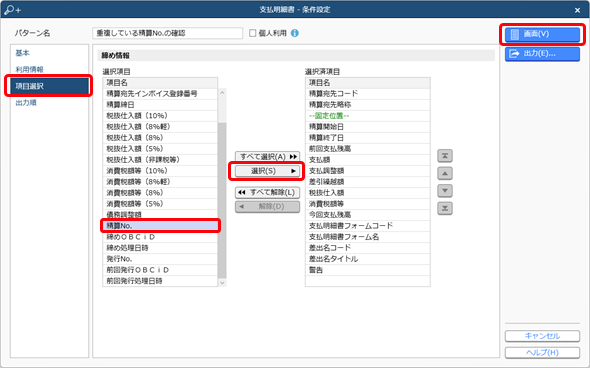This screenshot has width=590, height=368.
Task: Select 今回支払残高 in selected list
Action: [x=368, y=215]
